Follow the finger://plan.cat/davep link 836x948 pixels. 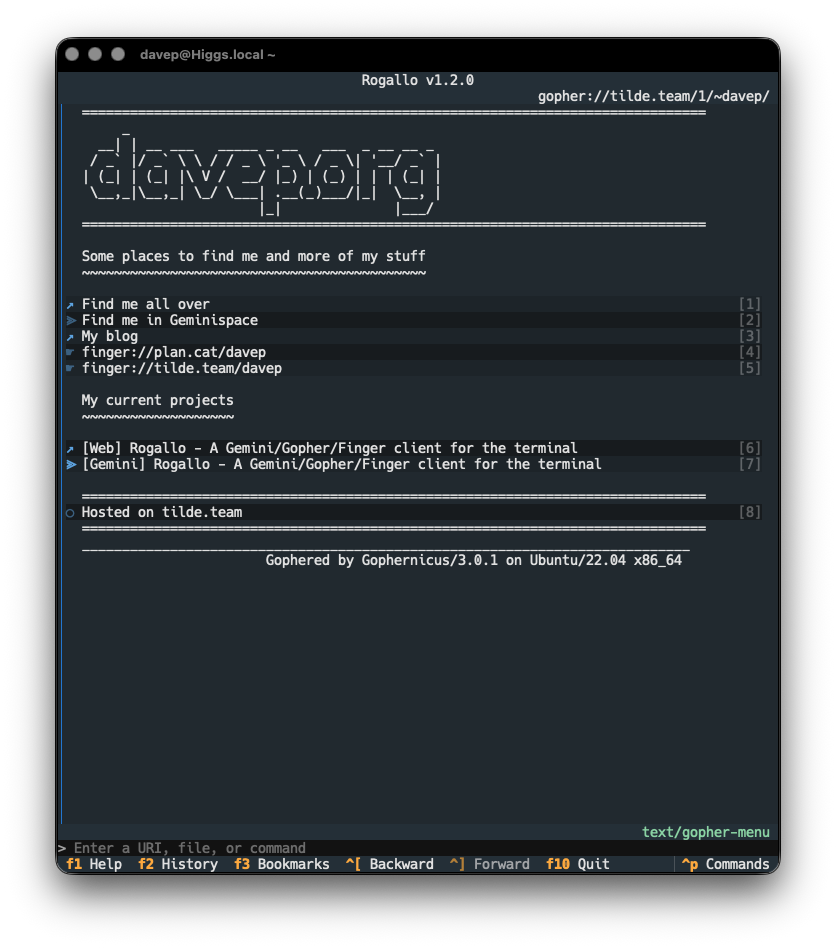tap(174, 352)
